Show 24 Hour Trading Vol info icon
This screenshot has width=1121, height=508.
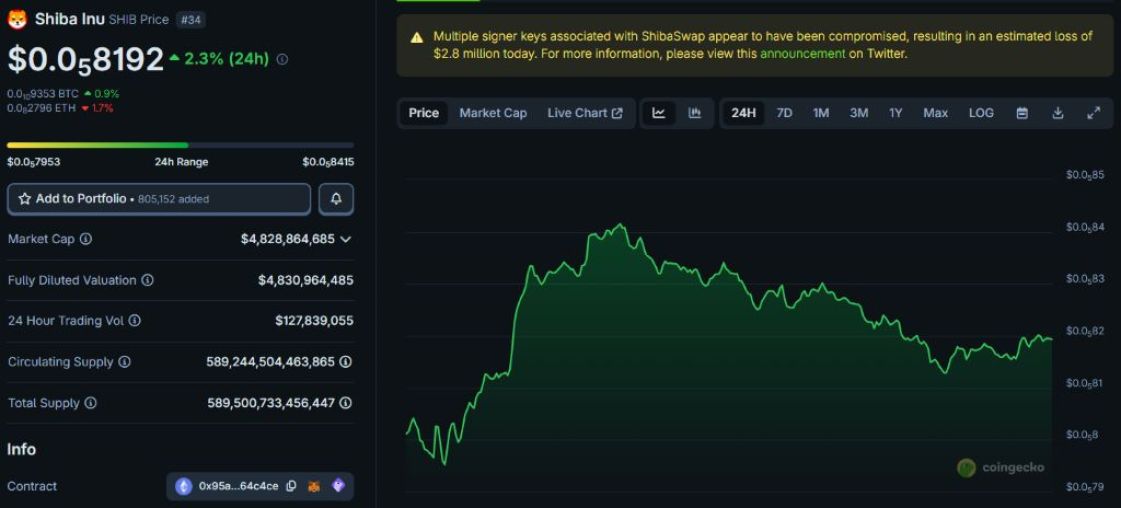point(134,321)
